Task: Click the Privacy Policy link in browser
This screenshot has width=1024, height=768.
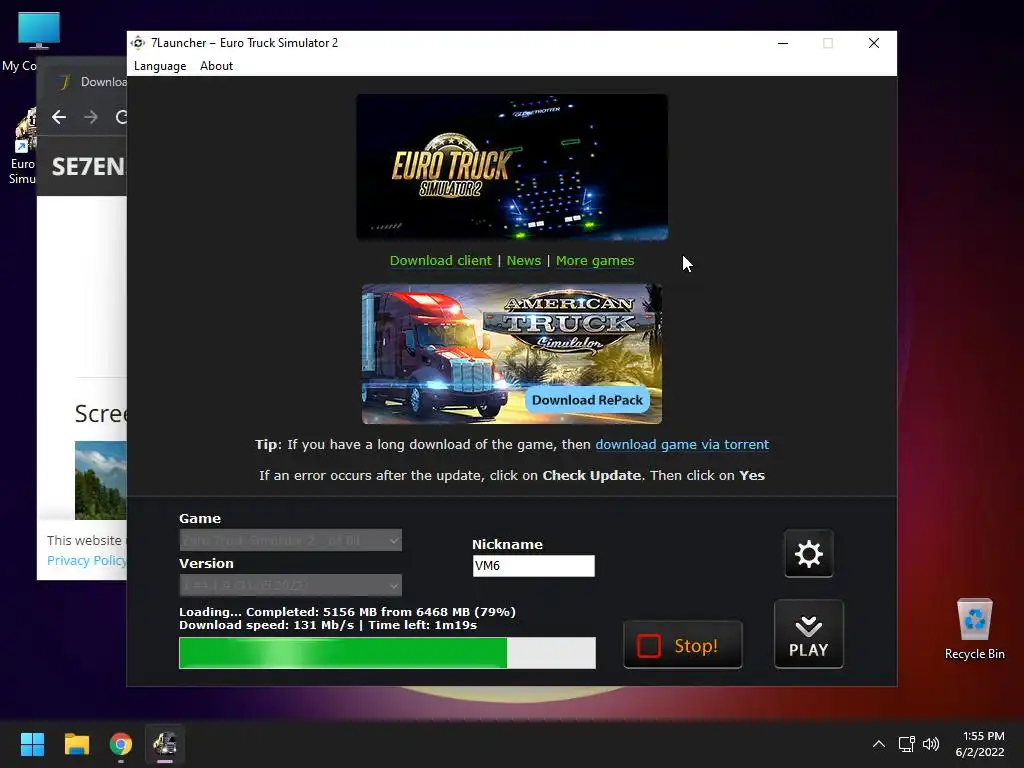Action: pos(86,560)
